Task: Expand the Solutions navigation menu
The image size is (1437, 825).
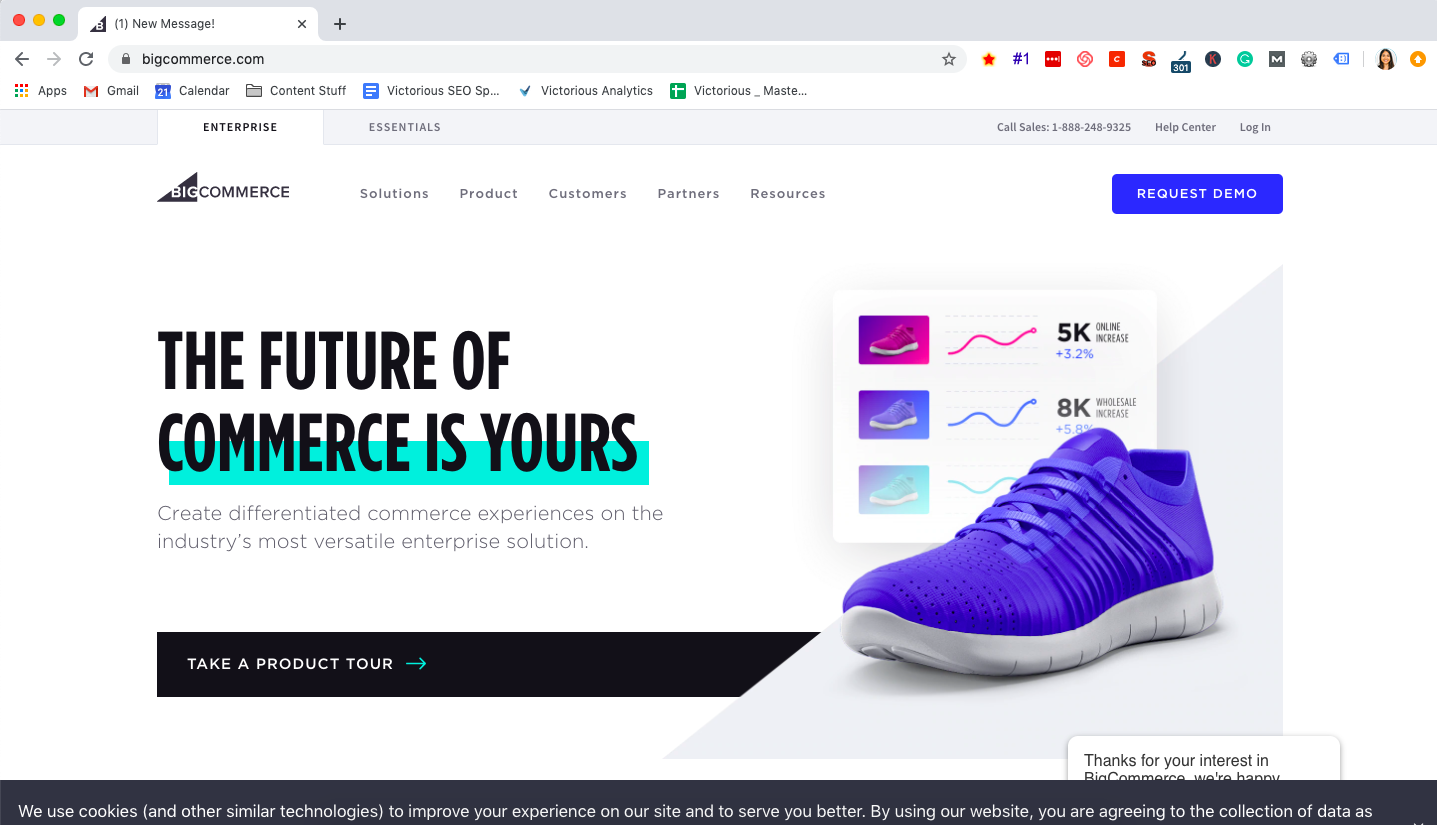Action: coord(394,194)
